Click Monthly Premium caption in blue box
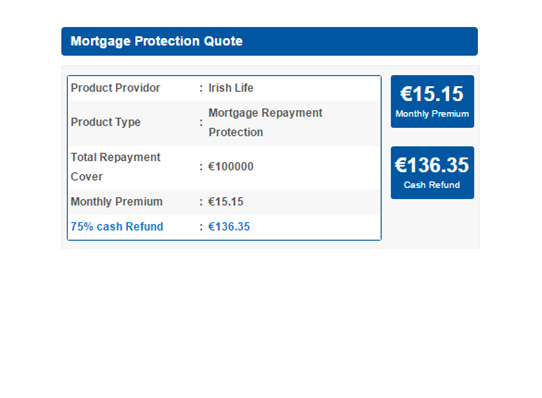The height and width of the screenshot is (398, 542). tap(432, 114)
